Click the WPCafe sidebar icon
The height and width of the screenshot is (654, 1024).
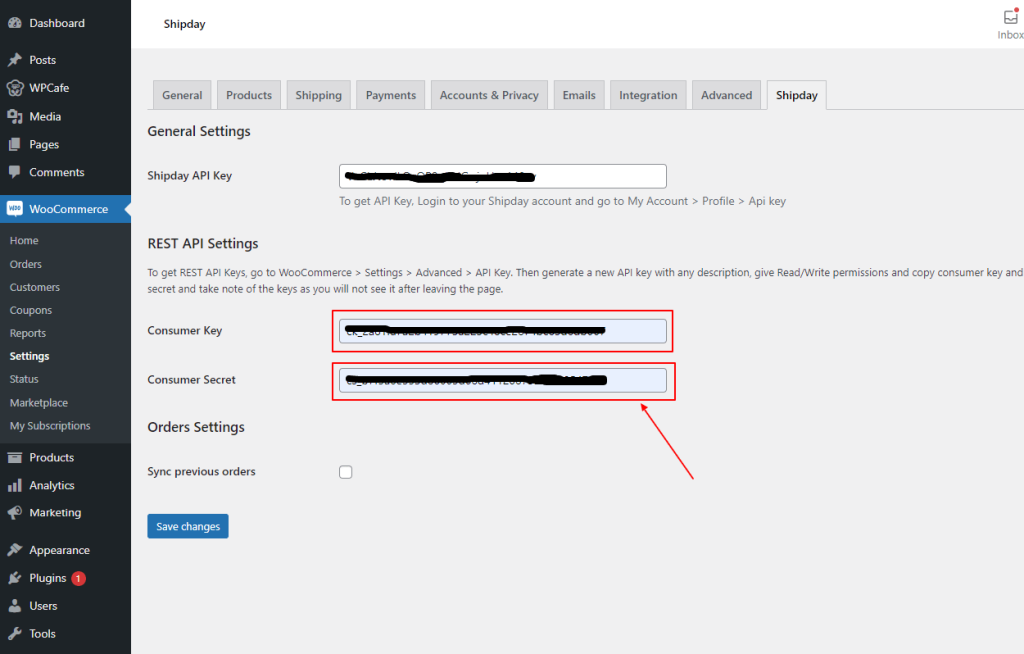(14, 88)
